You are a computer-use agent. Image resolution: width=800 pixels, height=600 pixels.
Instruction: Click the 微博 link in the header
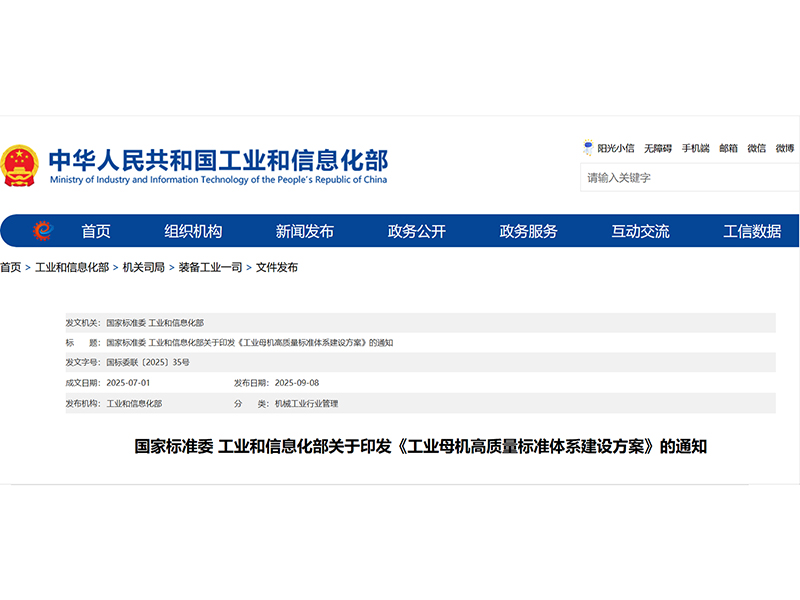(x=785, y=148)
